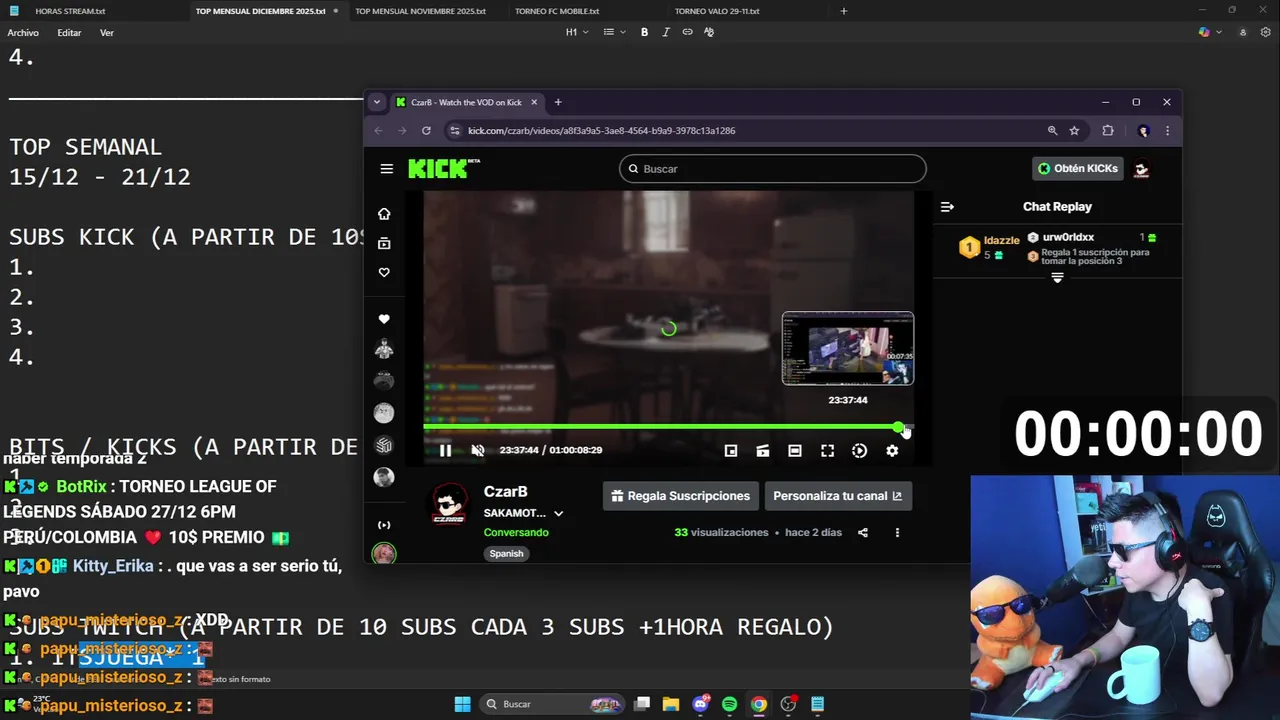Open Editar menu in Notepad
Image resolution: width=1280 pixels, height=720 pixels.
69,32
